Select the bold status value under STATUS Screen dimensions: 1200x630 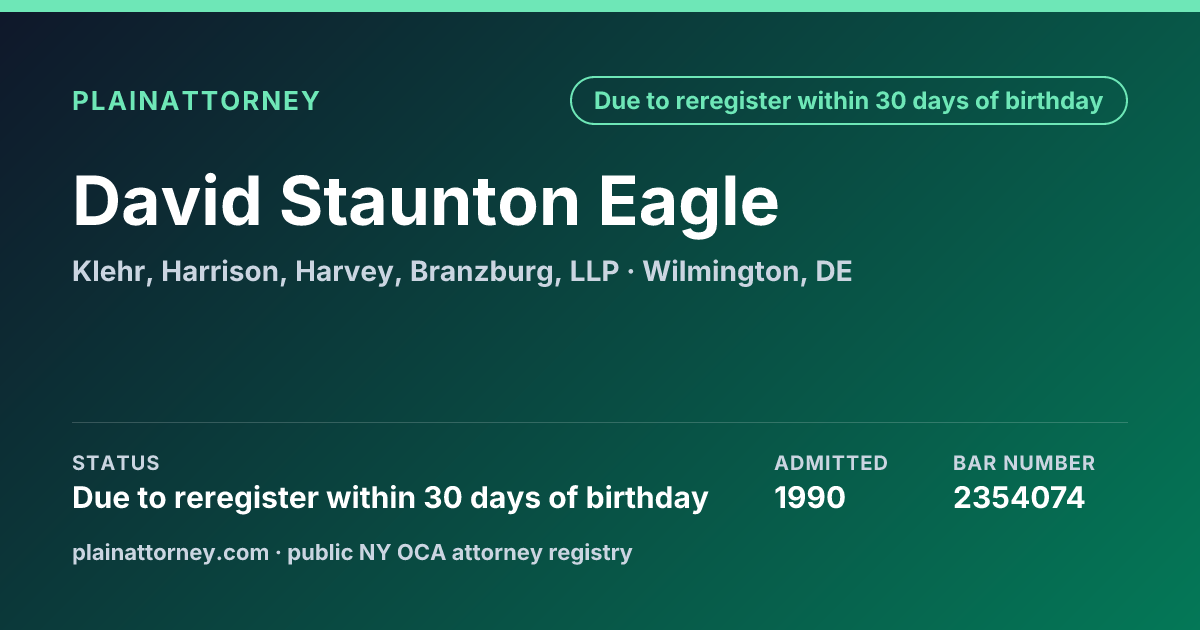pyautogui.click(x=390, y=497)
